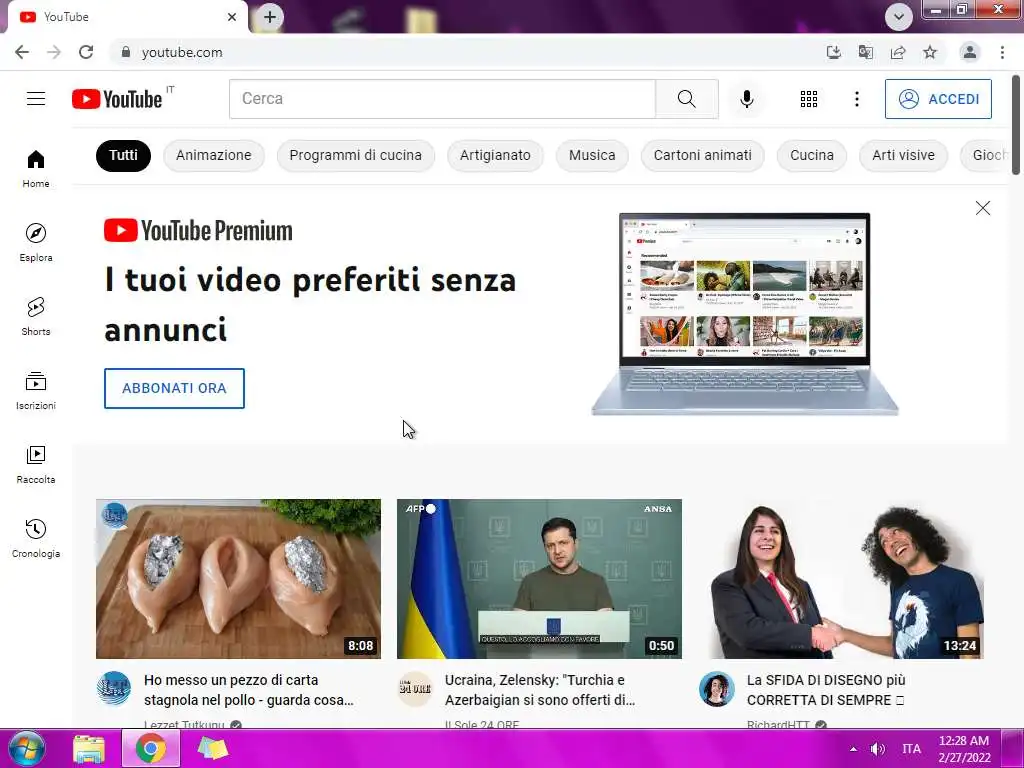1024x768 pixels.
Task: Open Shorts in the sidebar
Action: [x=36, y=316]
